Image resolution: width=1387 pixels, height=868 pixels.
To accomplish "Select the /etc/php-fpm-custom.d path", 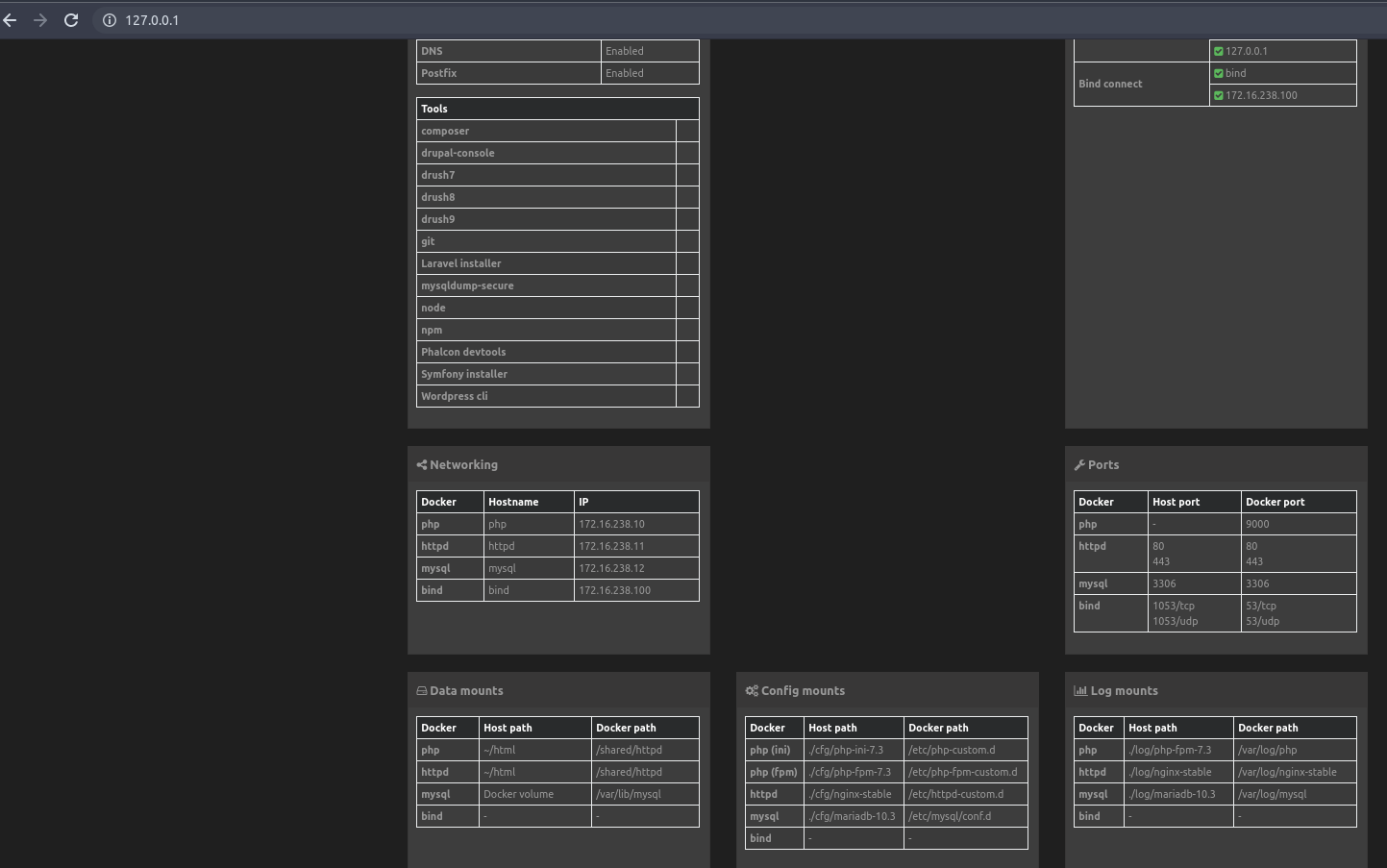I will pyautogui.click(x=962, y=772).
